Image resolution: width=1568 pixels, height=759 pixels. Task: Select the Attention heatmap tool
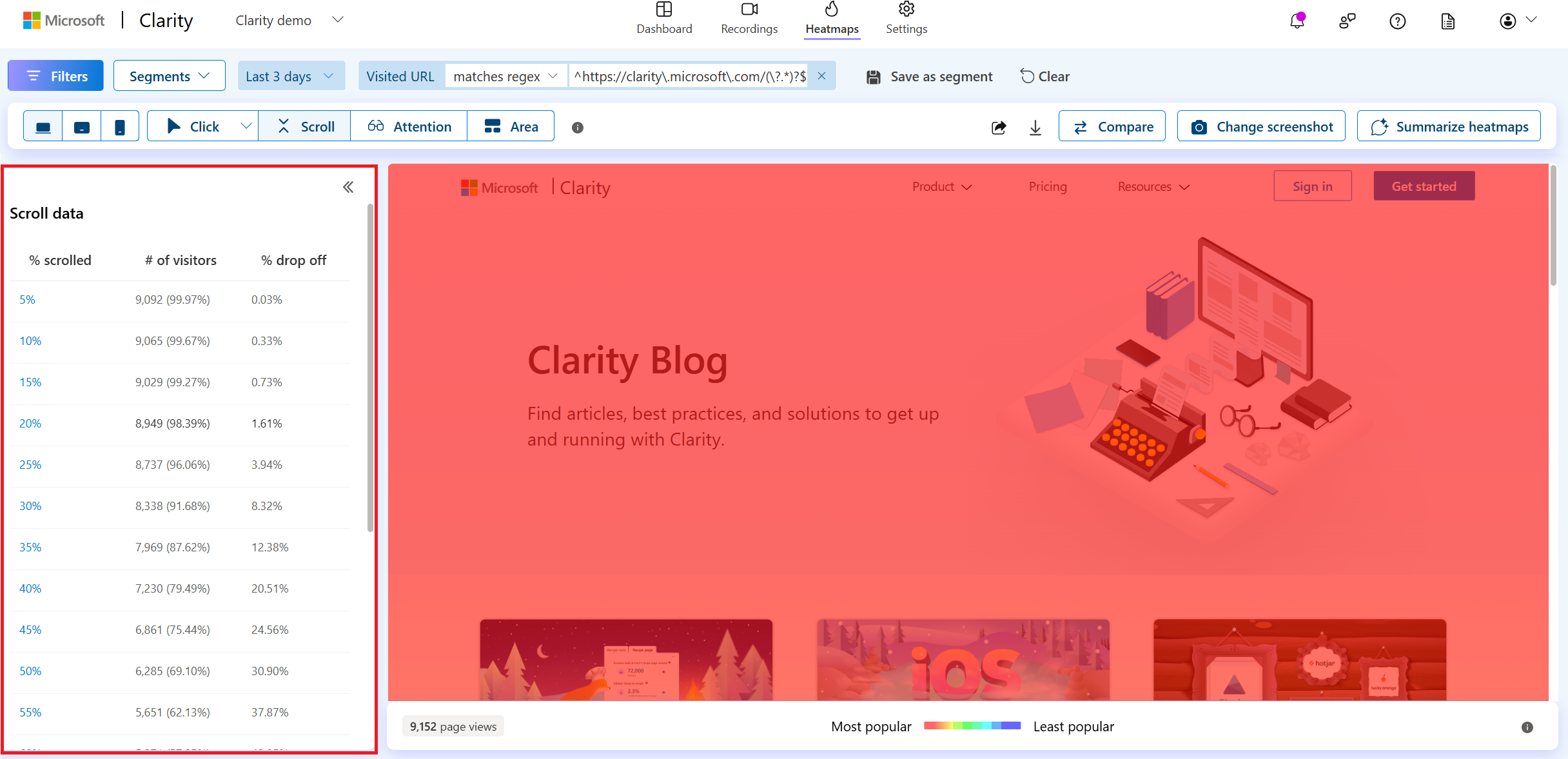pyautogui.click(x=411, y=126)
